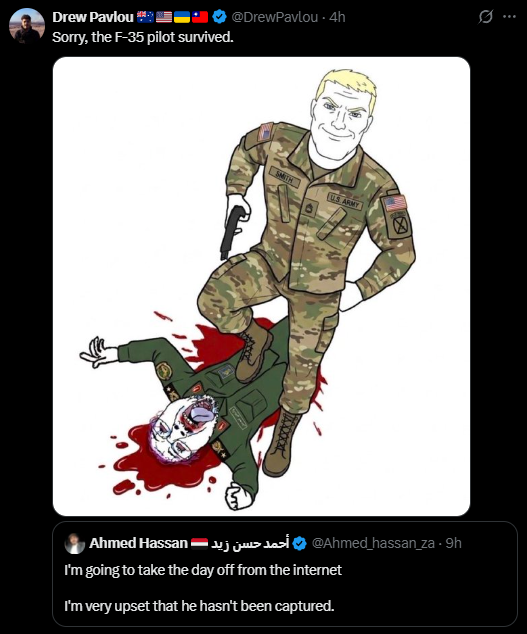527x634 pixels.
Task: Open the Drew Pavlou display name link
Action: coord(93,17)
